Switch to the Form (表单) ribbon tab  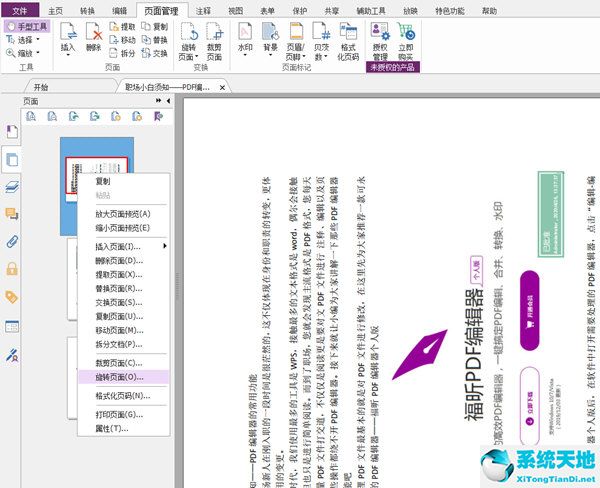(267, 11)
